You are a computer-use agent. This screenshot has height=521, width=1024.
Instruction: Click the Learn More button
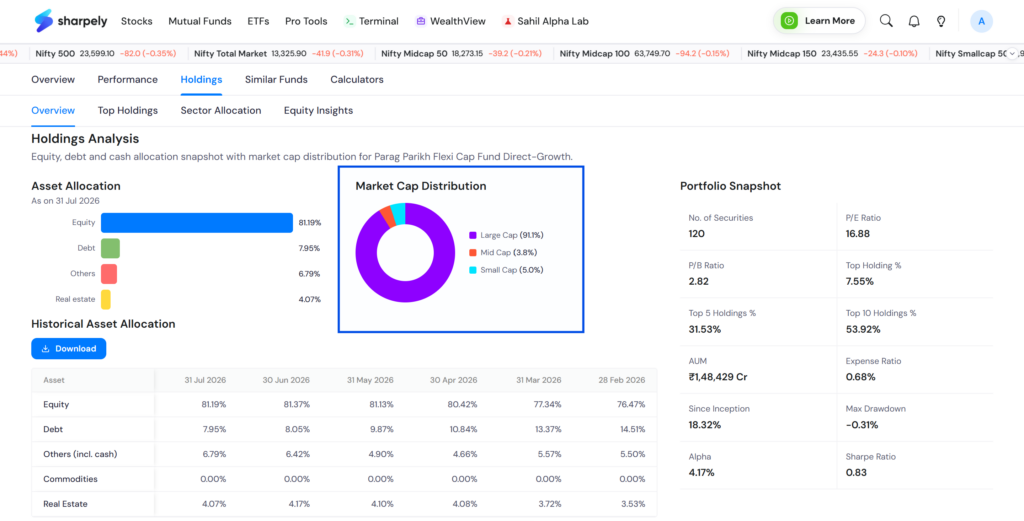coord(820,21)
